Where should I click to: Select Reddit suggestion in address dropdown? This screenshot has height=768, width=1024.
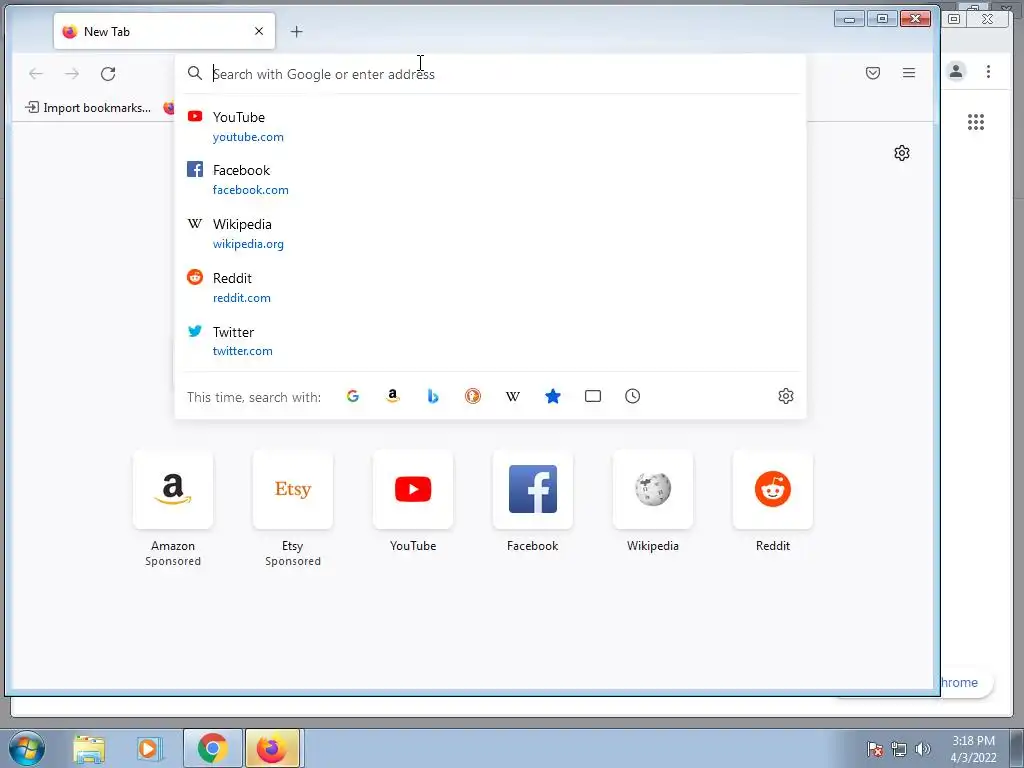coord(490,287)
